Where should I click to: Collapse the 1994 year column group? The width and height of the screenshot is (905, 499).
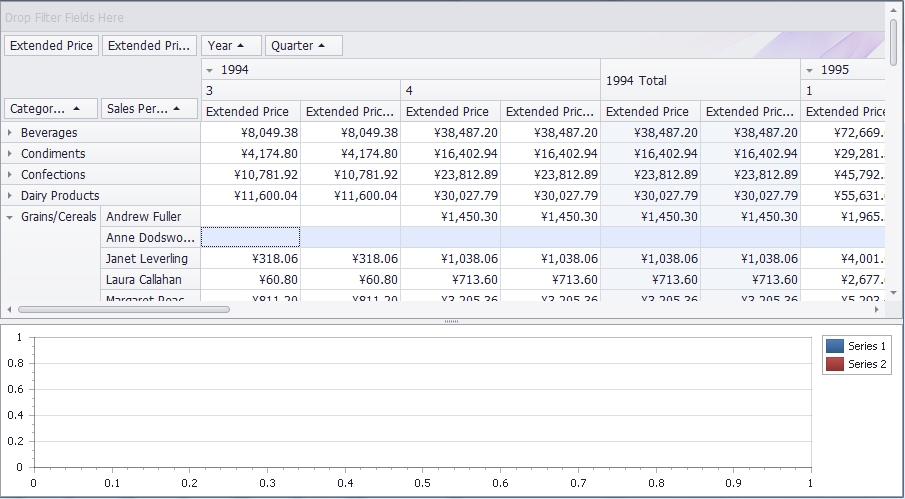coord(210,70)
